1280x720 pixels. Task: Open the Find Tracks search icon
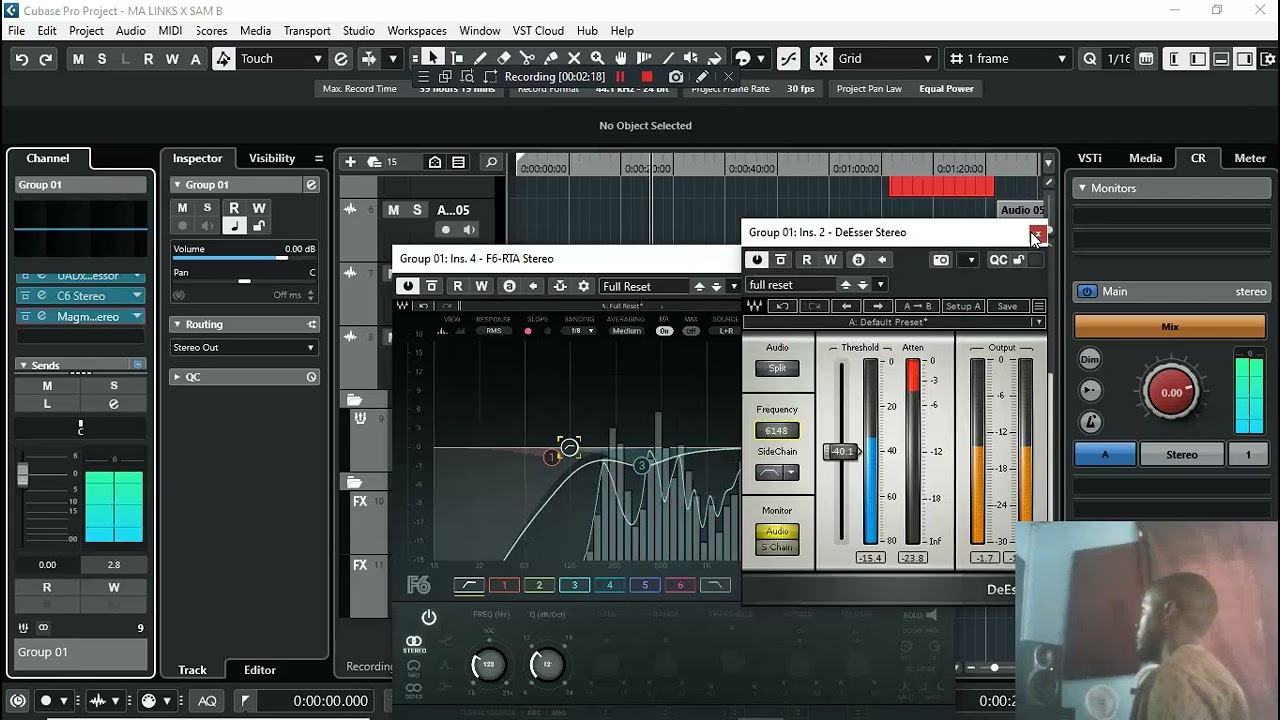[x=491, y=162]
